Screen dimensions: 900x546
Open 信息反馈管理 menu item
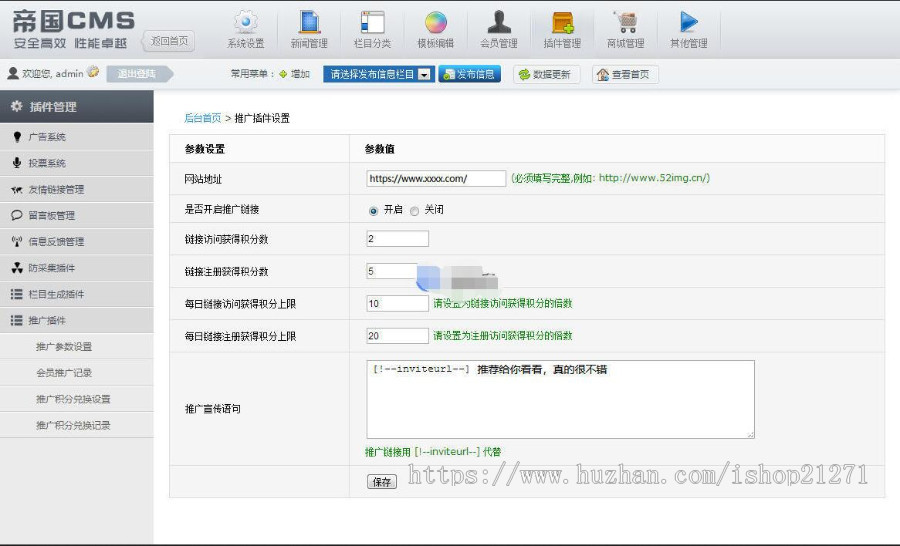(76, 242)
